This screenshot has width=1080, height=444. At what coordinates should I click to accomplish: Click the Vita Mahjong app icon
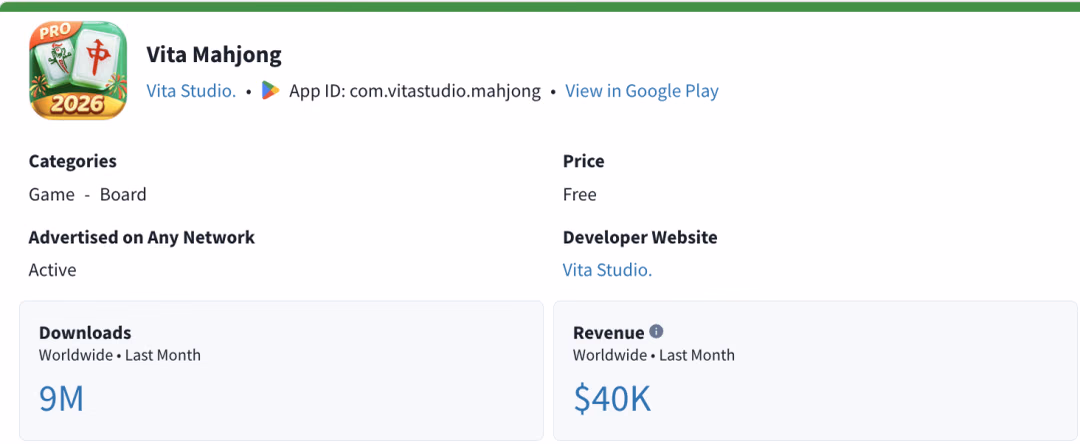(x=78, y=70)
